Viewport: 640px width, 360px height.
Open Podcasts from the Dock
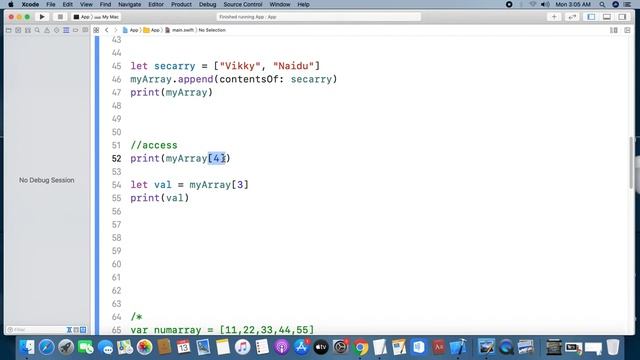point(282,347)
